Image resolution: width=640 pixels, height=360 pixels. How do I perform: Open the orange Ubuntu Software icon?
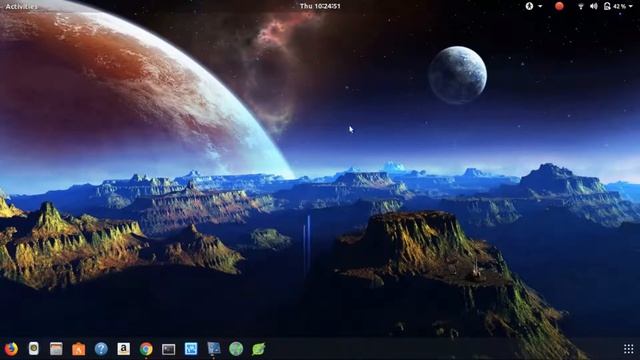click(79, 349)
